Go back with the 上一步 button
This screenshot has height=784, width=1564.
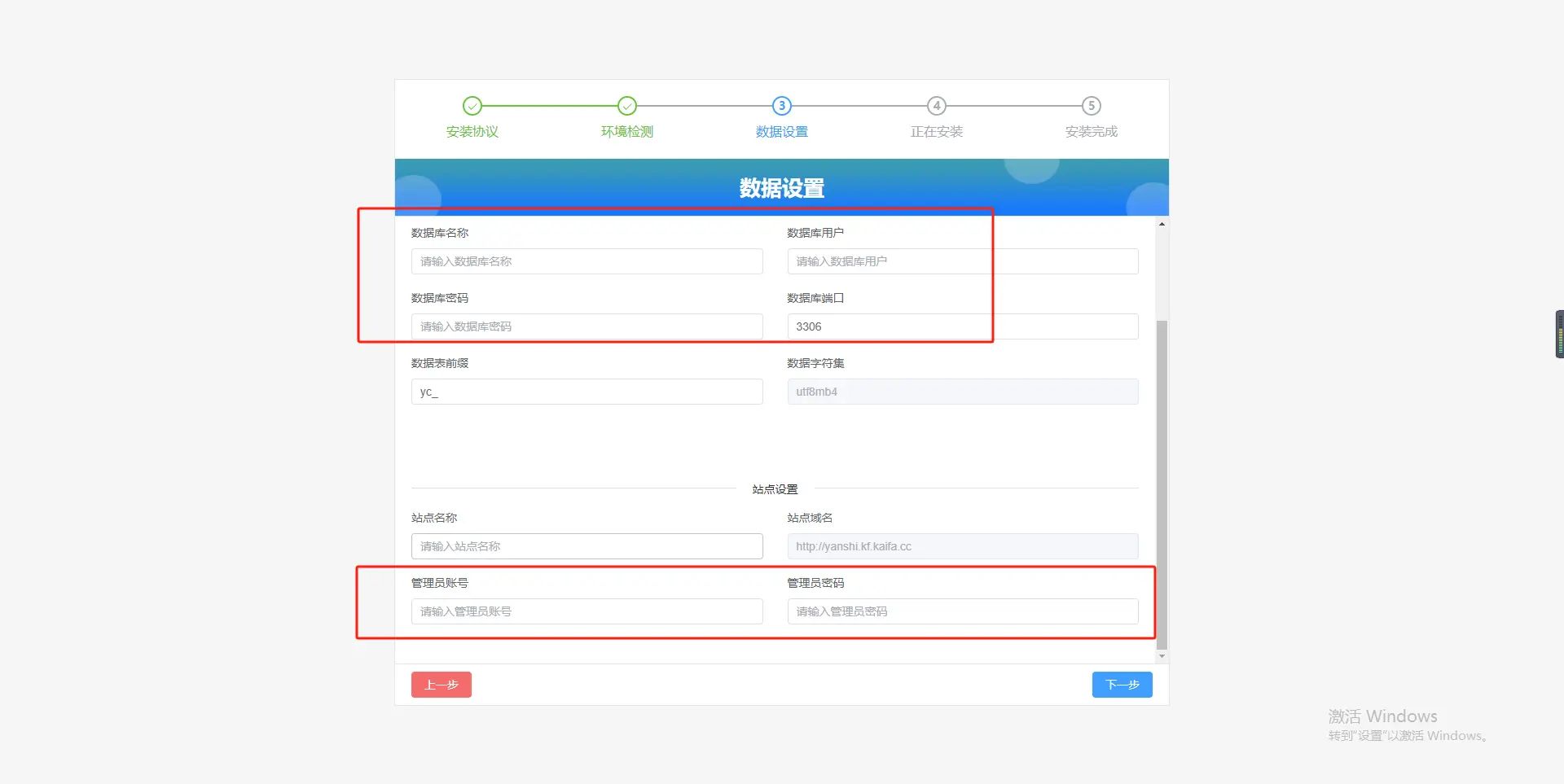point(442,685)
